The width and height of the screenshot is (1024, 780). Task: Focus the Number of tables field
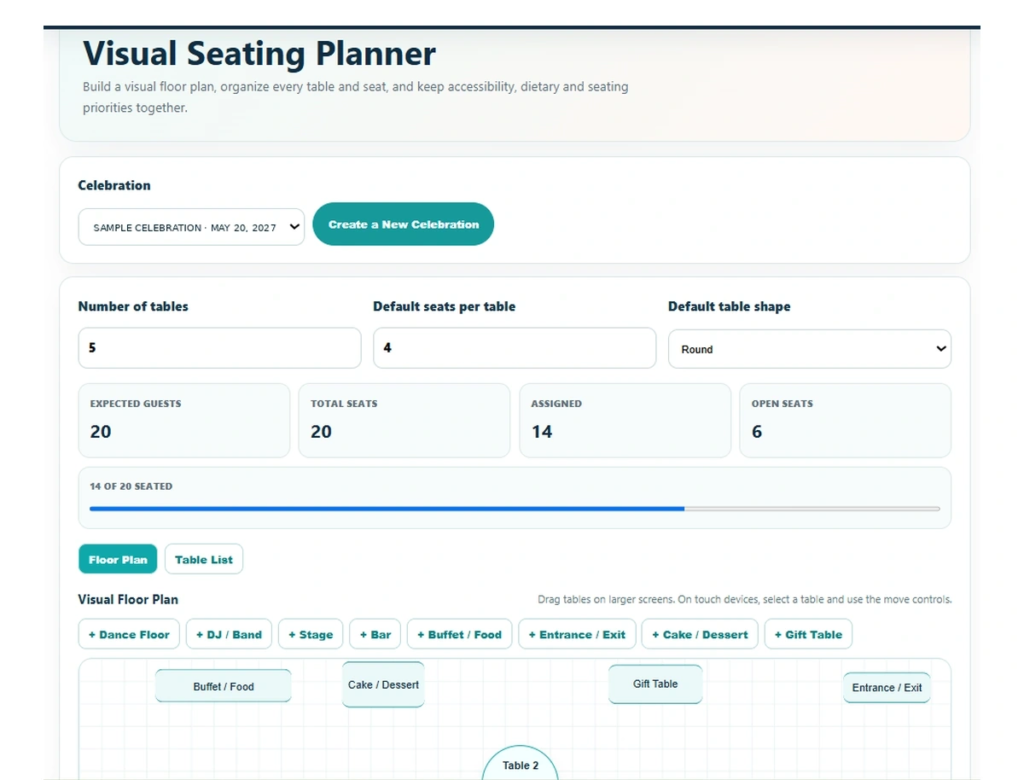tap(219, 348)
